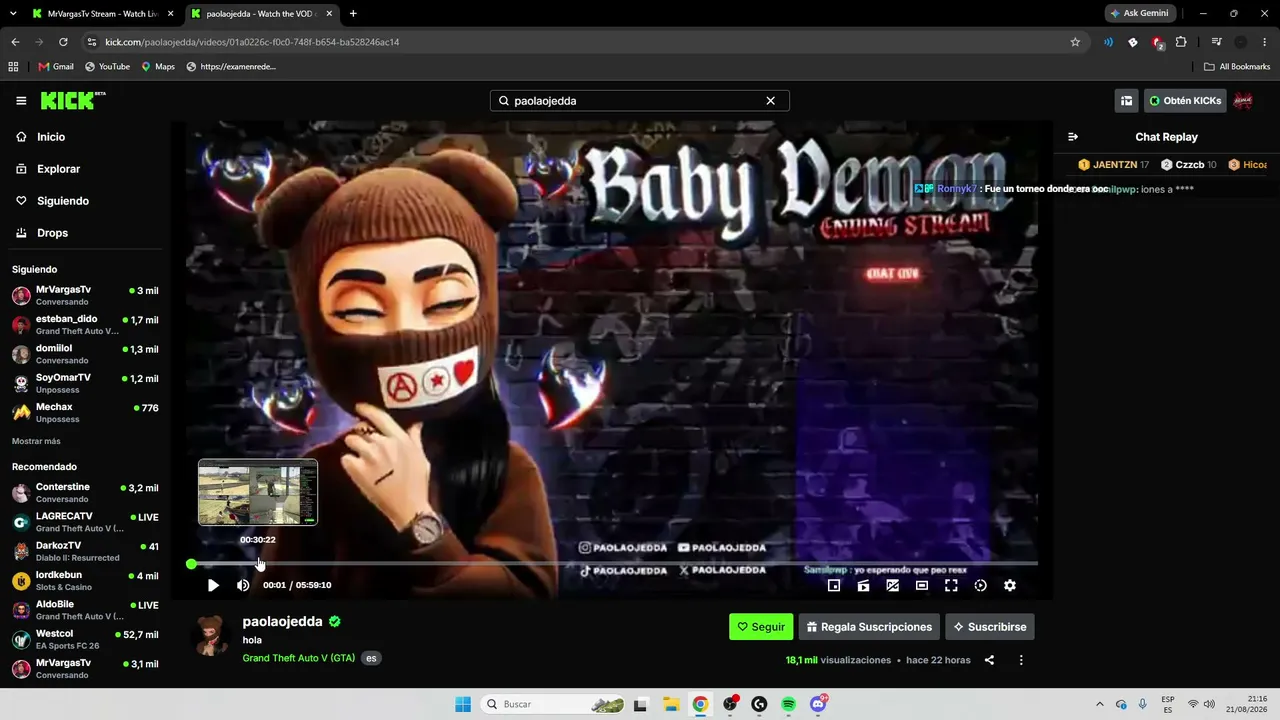
Task: Open lordkebun recommended channel
Action: pyautogui.click(x=85, y=581)
